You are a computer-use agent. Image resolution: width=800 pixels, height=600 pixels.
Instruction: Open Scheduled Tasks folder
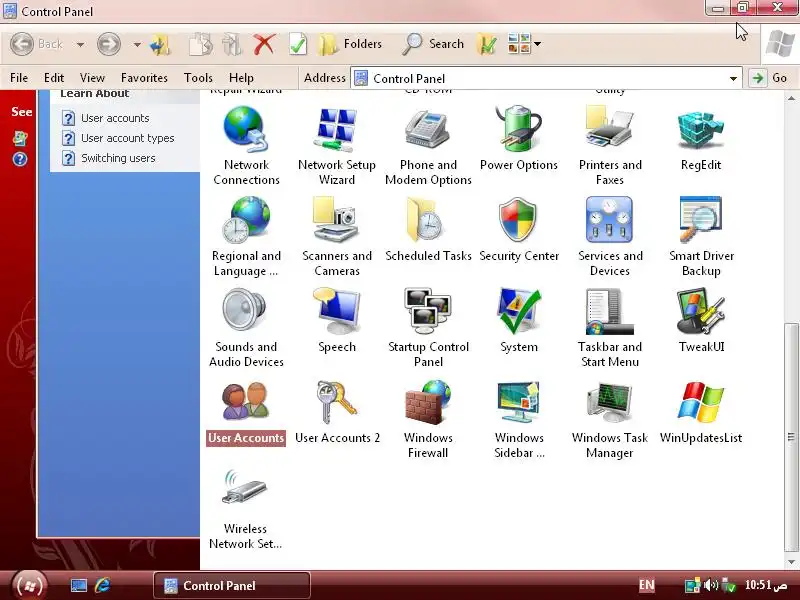coord(428,229)
